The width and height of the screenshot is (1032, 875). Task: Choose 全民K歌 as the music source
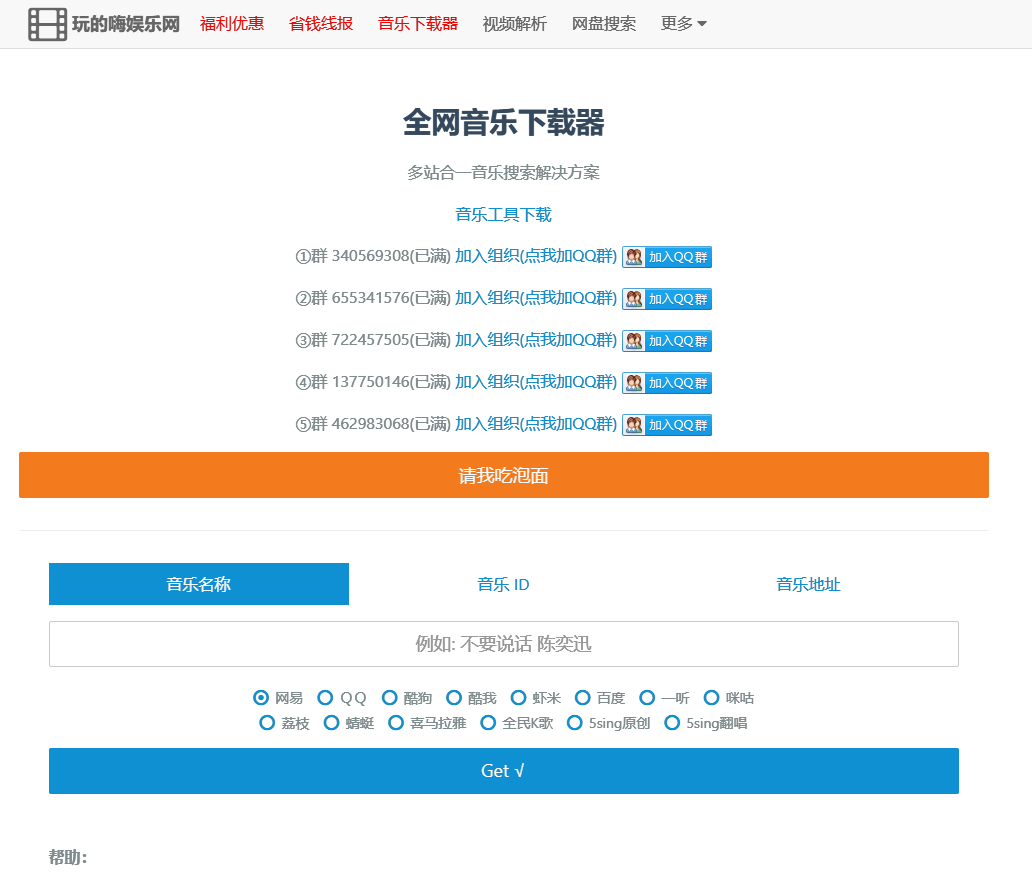click(488, 723)
